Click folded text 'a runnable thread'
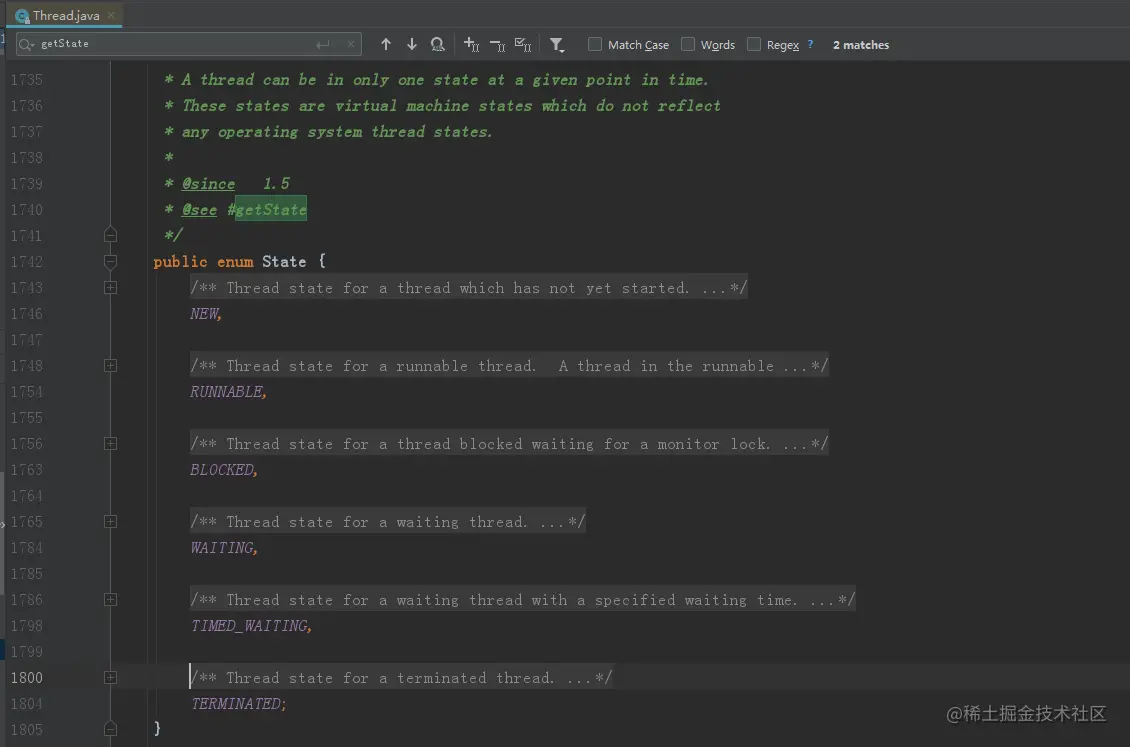The height and width of the screenshot is (747, 1130). click(457, 365)
